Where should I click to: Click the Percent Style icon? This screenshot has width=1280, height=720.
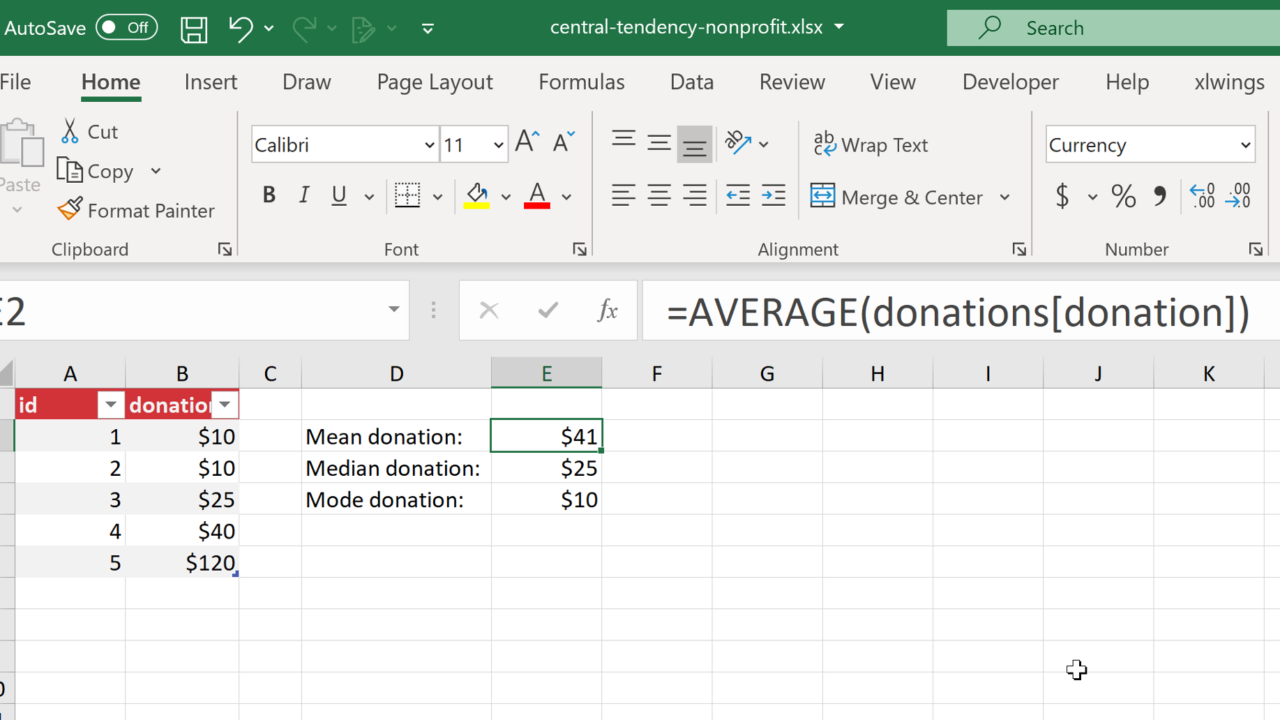1123,197
